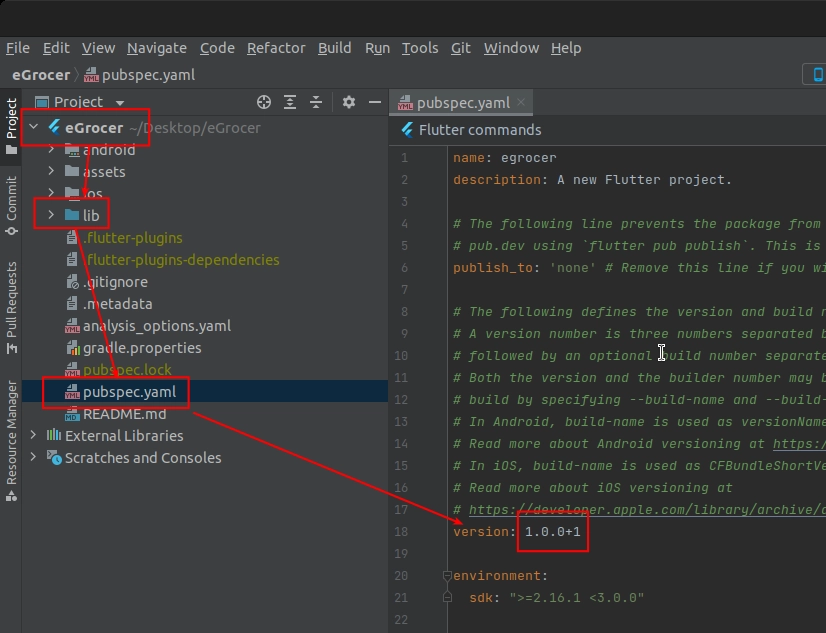Click the Flutter commands label
This screenshot has height=633, width=826.
pyautogui.click(x=480, y=130)
